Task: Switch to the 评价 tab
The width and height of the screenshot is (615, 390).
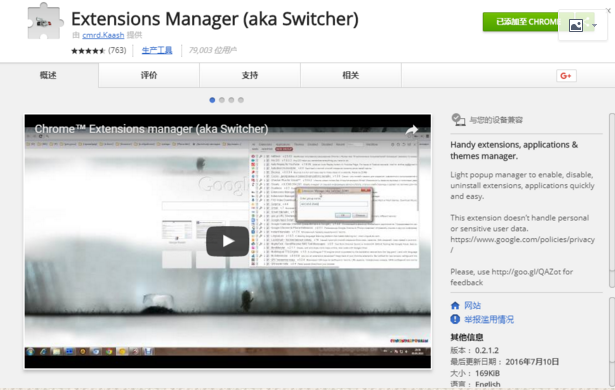Action: pyautogui.click(x=149, y=75)
